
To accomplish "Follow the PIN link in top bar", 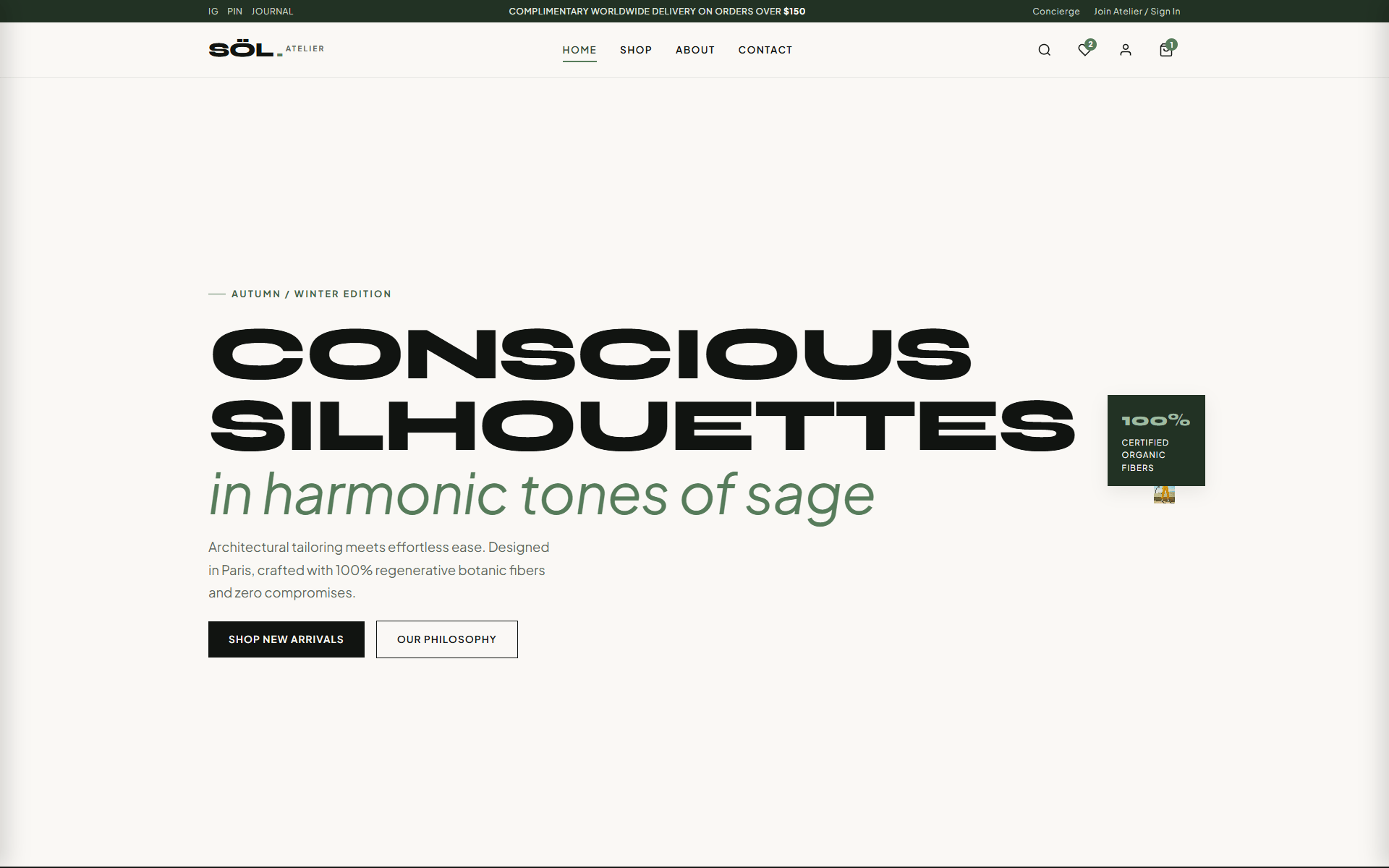I will click(235, 12).
